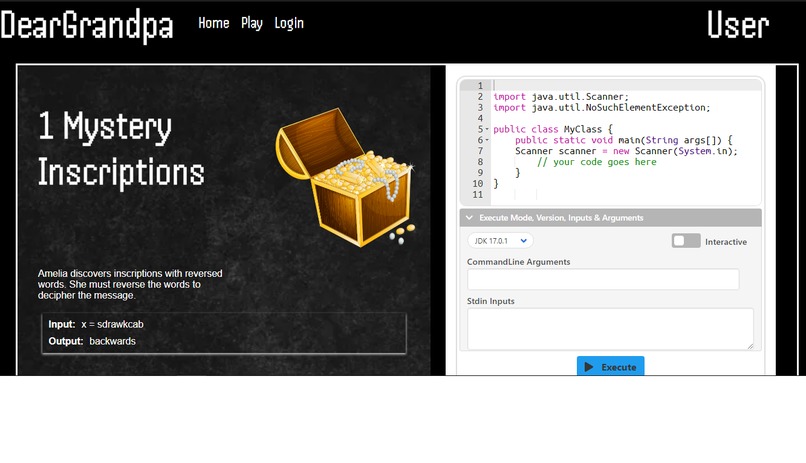The height and width of the screenshot is (463, 806).
Task: Run the code with Execute button
Action: pos(610,366)
